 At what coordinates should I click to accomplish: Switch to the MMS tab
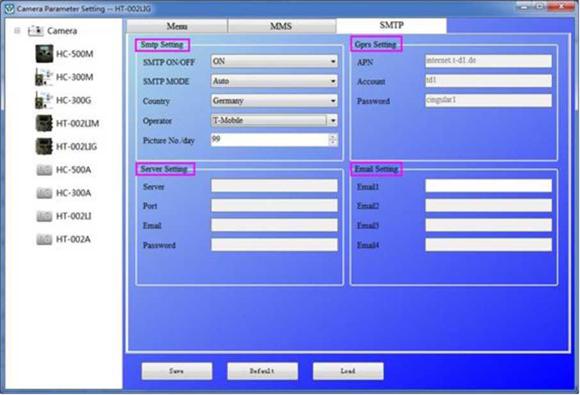point(281,26)
